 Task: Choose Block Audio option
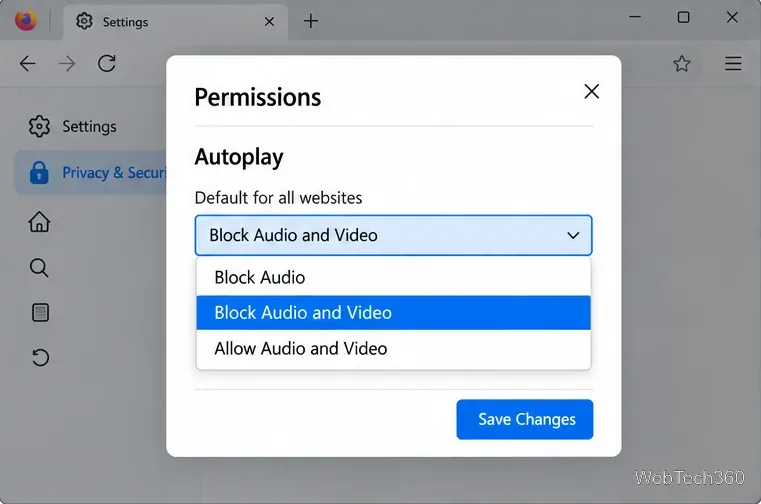coord(394,278)
